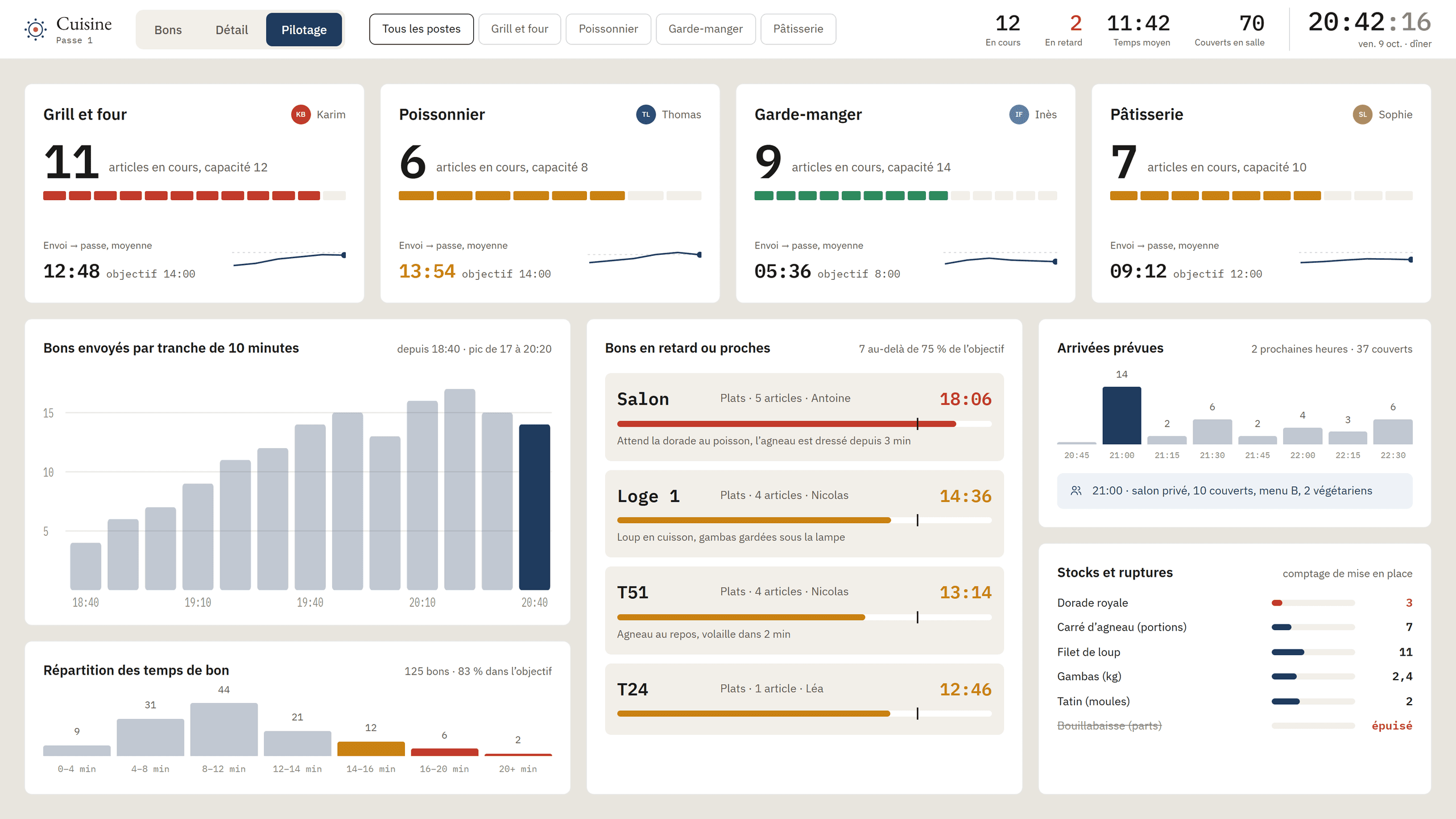
Task: Click the Bouillabaisse (parts) épuisé row
Action: tap(1235, 726)
